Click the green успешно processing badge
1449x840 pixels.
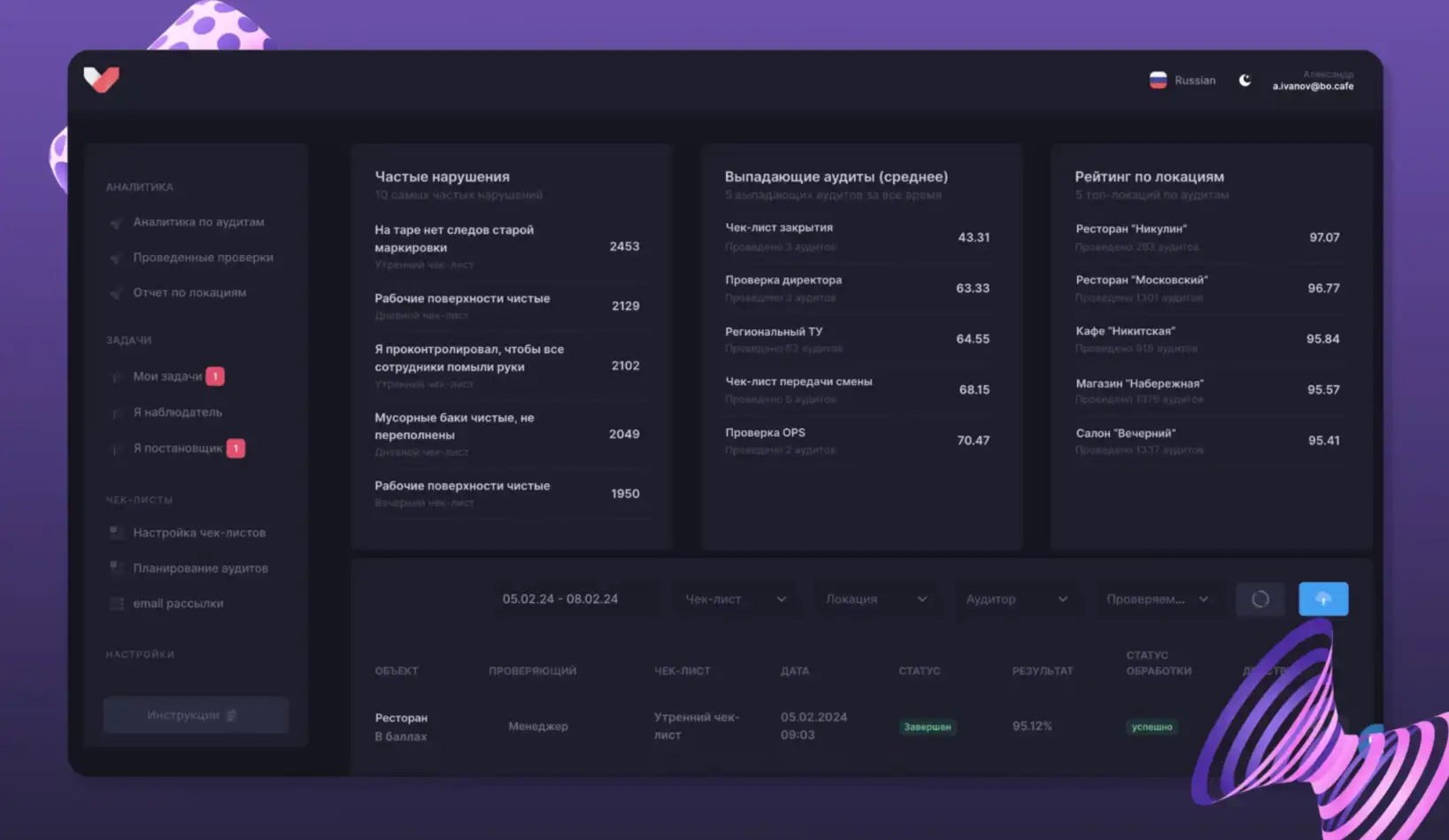click(1152, 727)
